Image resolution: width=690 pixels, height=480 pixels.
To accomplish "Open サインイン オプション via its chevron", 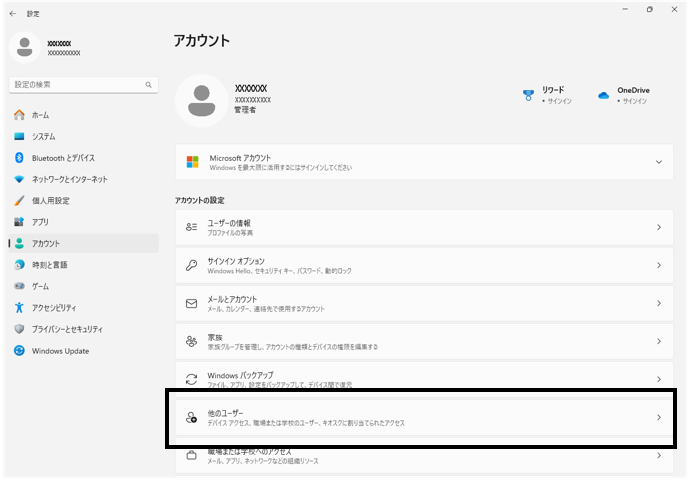I will point(658,265).
